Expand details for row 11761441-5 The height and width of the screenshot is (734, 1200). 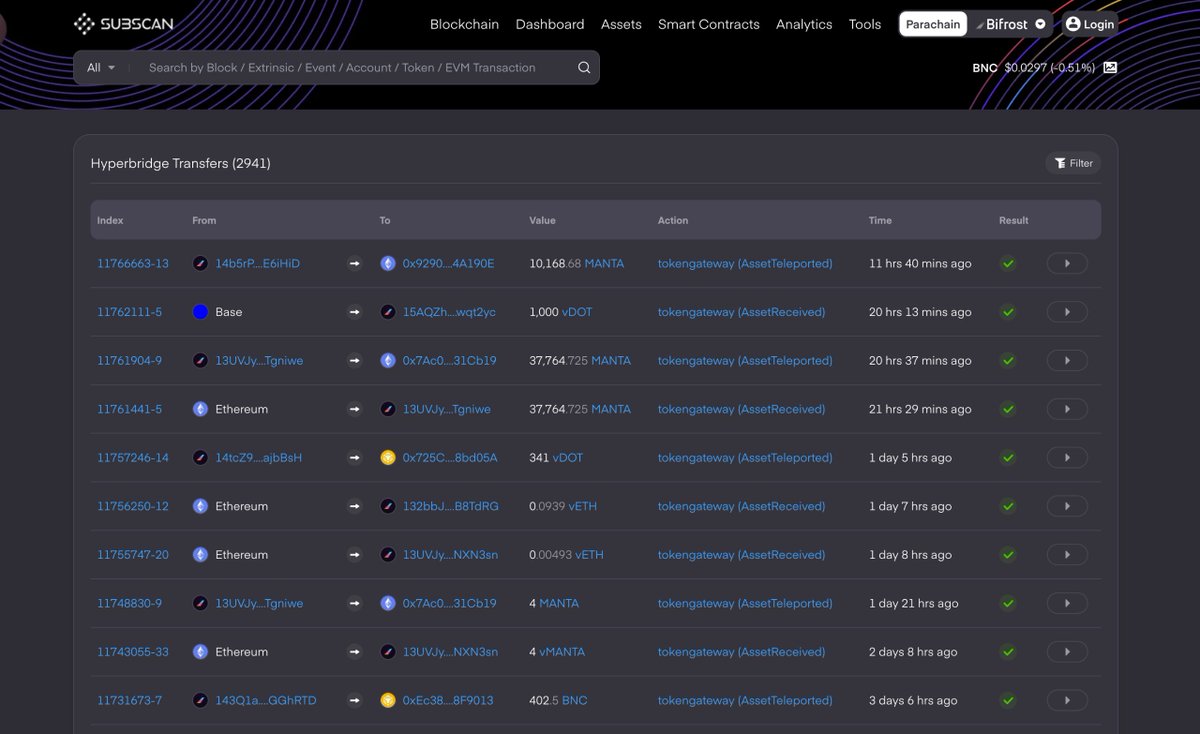(1067, 409)
